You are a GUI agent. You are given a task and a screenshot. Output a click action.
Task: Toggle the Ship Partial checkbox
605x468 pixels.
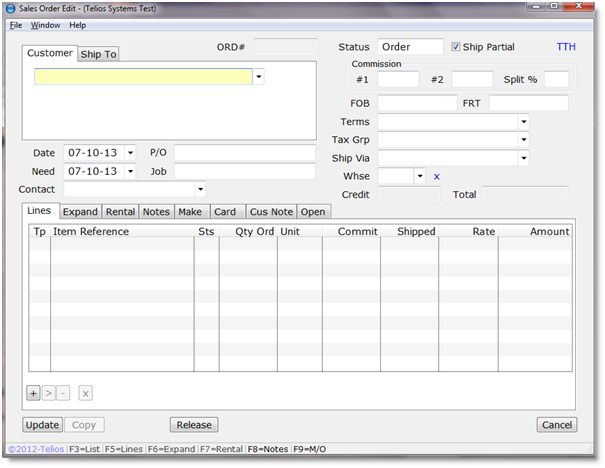pos(456,47)
